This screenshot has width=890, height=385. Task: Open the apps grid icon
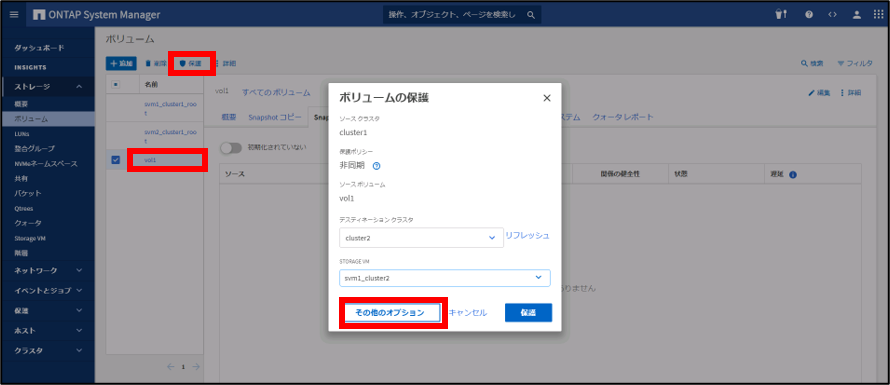point(878,15)
